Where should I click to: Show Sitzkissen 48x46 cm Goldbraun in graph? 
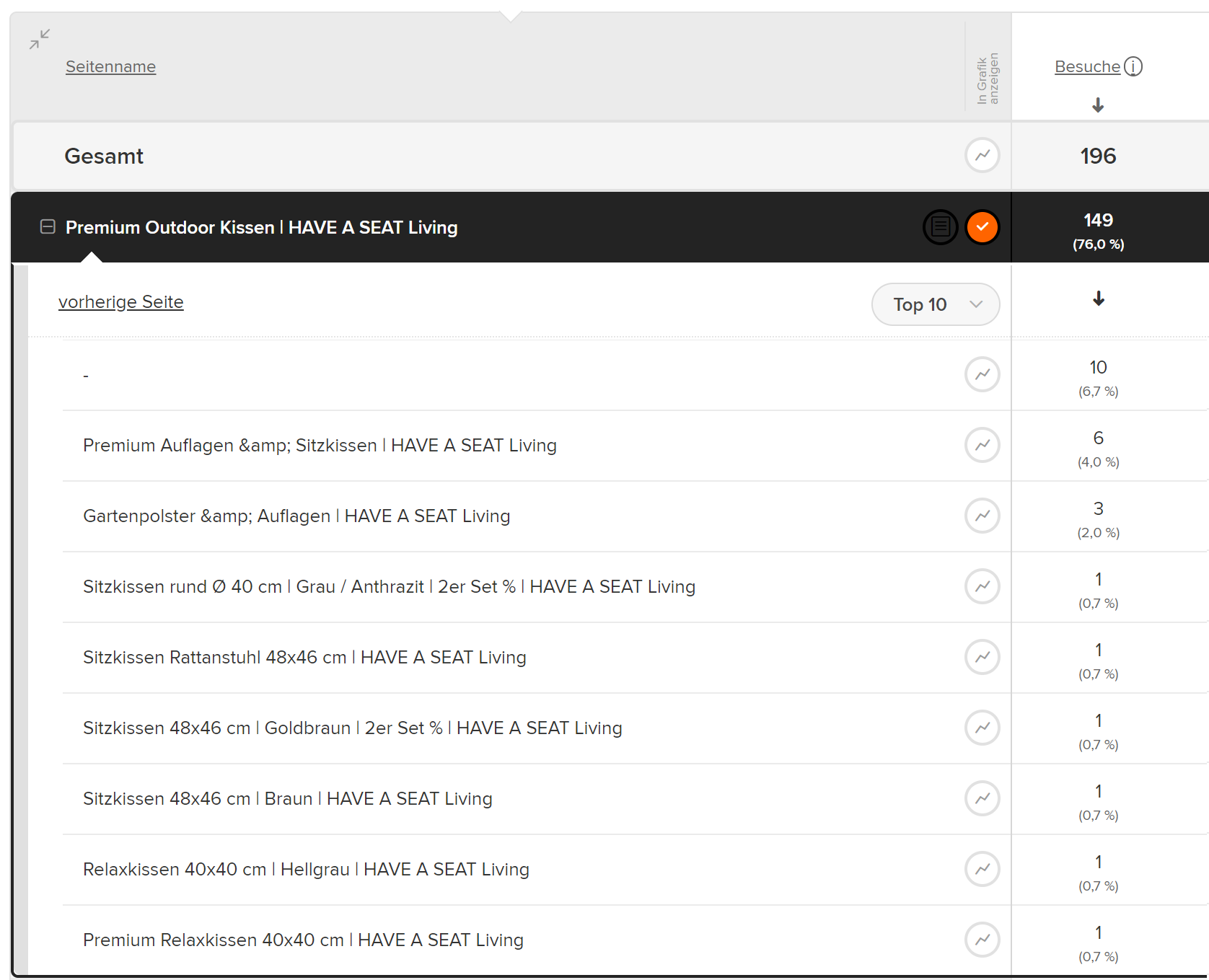pyautogui.click(x=982, y=728)
